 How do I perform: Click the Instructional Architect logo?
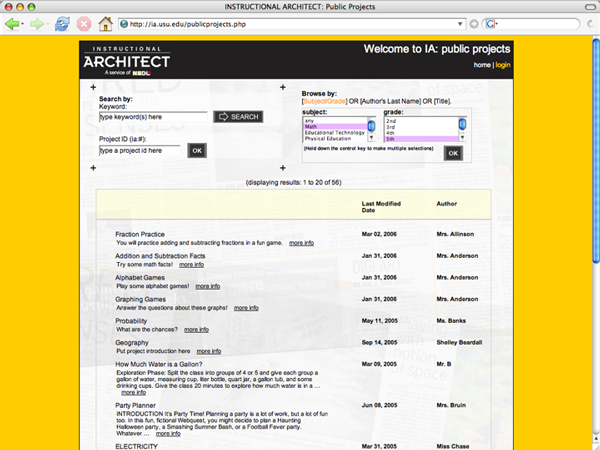[x=127, y=61]
